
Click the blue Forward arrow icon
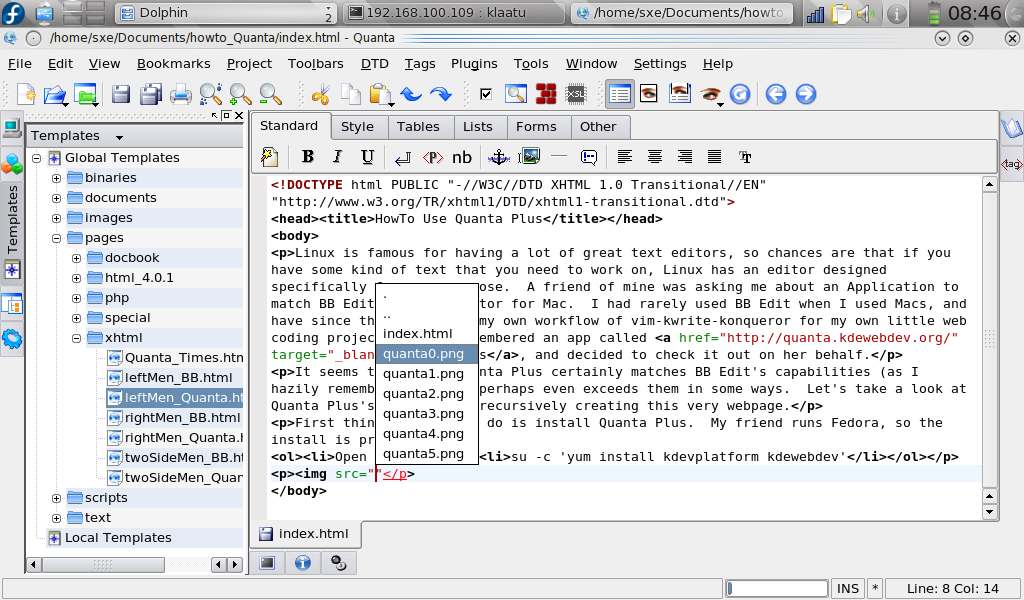(805, 94)
